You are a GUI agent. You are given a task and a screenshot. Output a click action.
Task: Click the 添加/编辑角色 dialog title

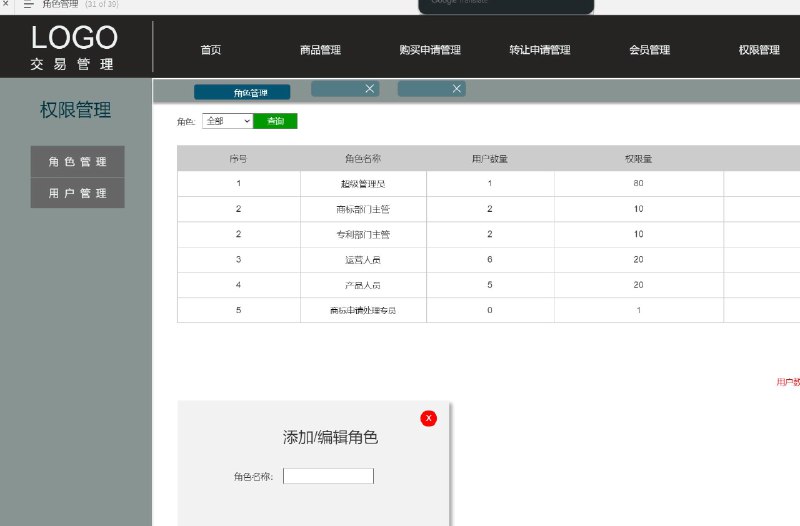click(330, 437)
